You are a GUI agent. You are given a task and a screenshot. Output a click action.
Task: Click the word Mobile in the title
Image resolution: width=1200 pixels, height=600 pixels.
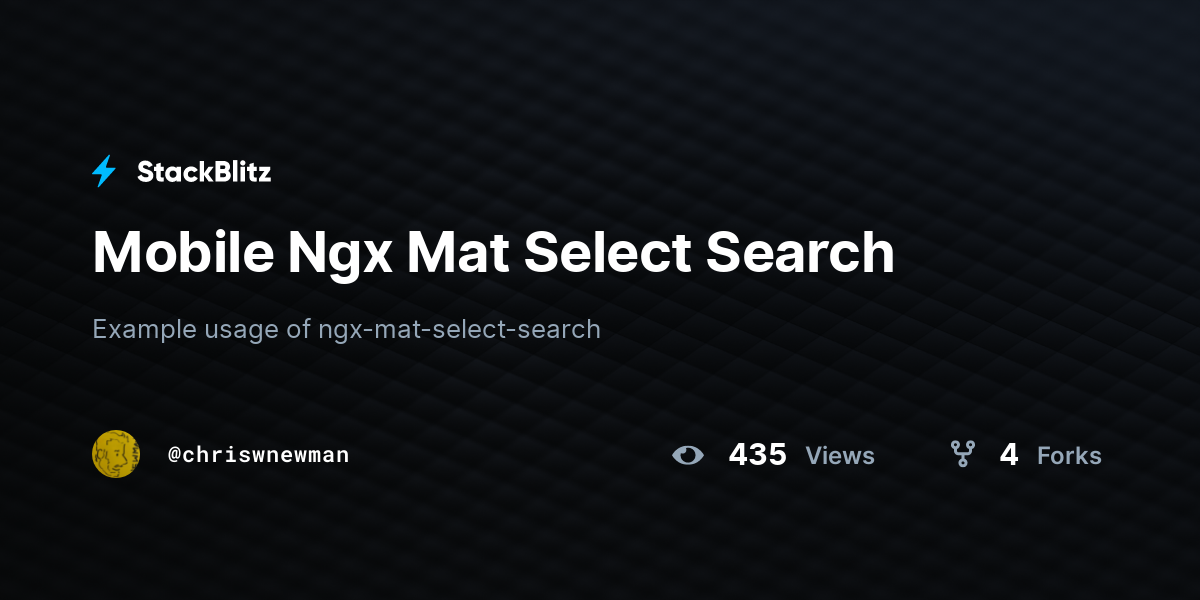coord(183,252)
